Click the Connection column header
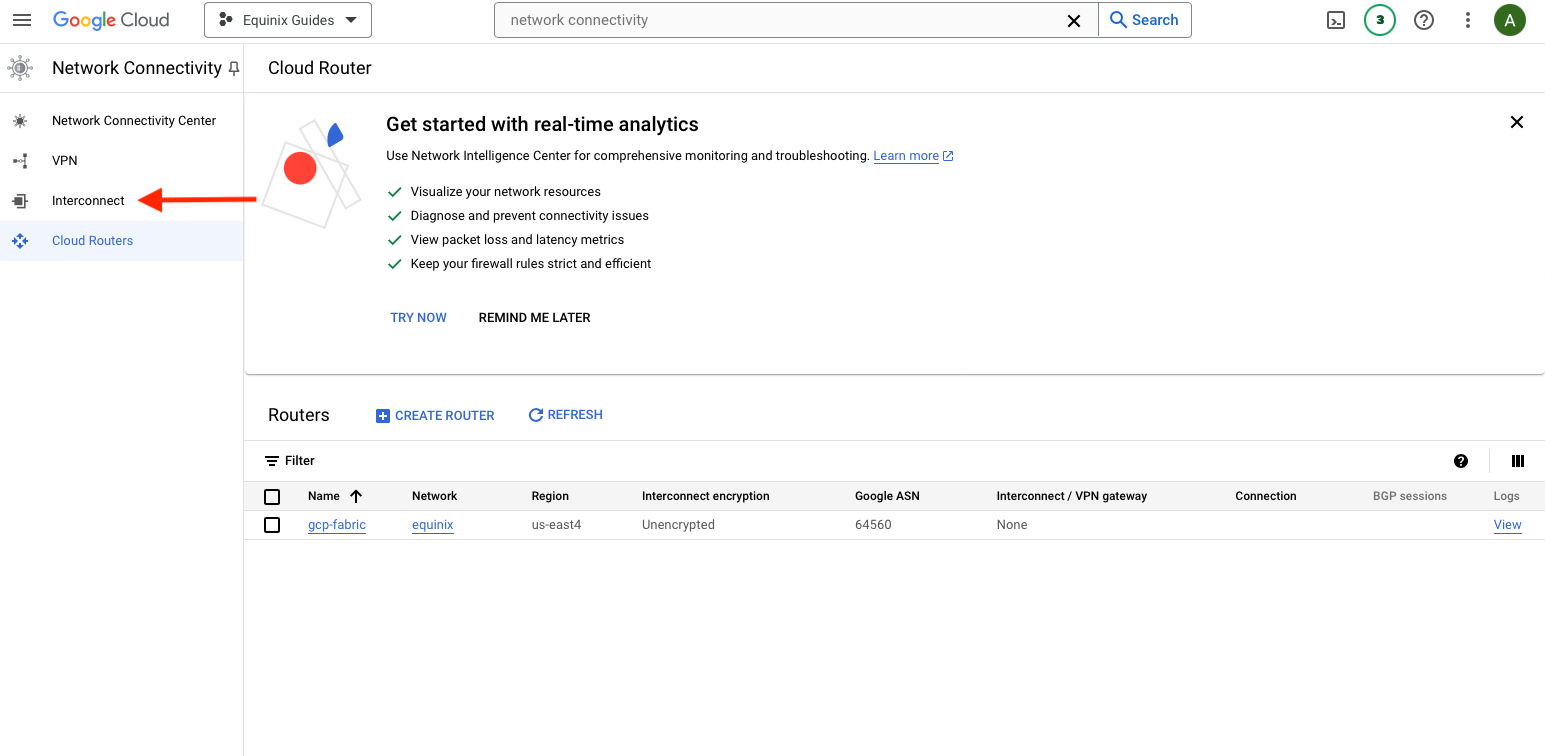This screenshot has width=1545, height=756. pyautogui.click(x=1266, y=496)
